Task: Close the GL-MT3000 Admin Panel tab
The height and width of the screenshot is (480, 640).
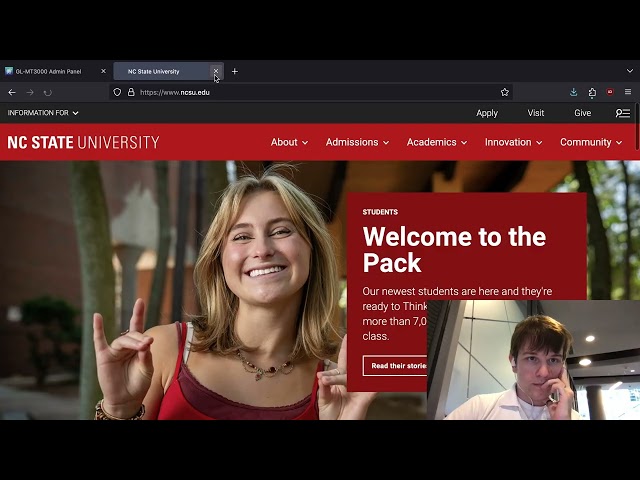Action: click(x=103, y=71)
